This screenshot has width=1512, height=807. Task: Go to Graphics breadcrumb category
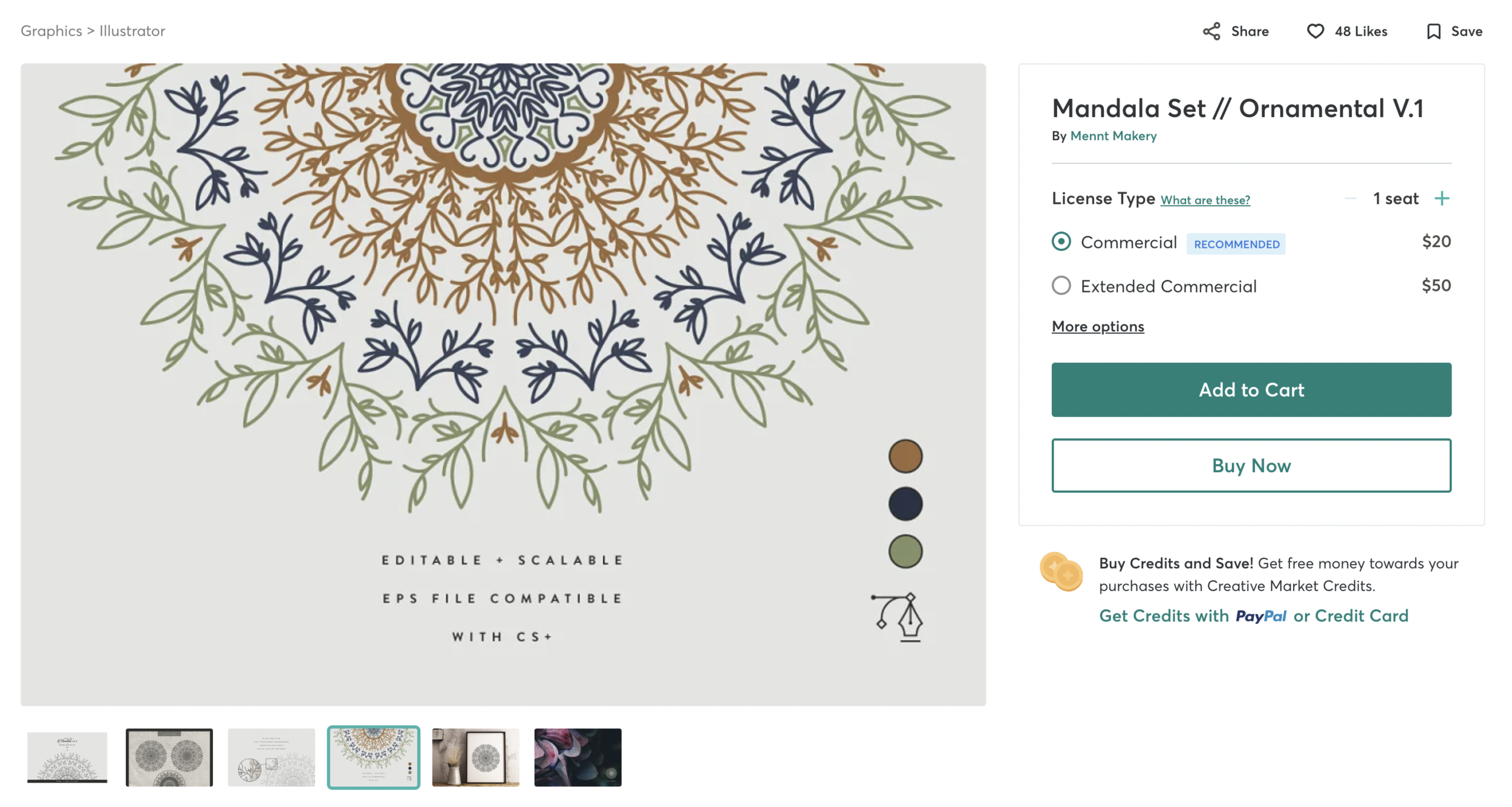coord(51,31)
